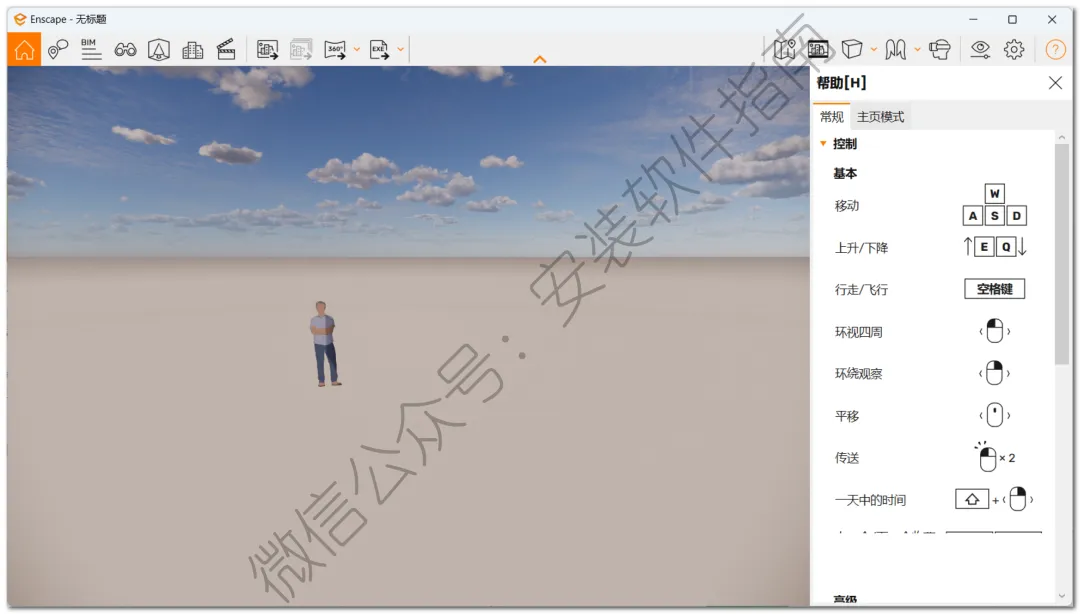Click help panel vertical scrollbar thumb
1080x614 pixels.
pos(1061,254)
